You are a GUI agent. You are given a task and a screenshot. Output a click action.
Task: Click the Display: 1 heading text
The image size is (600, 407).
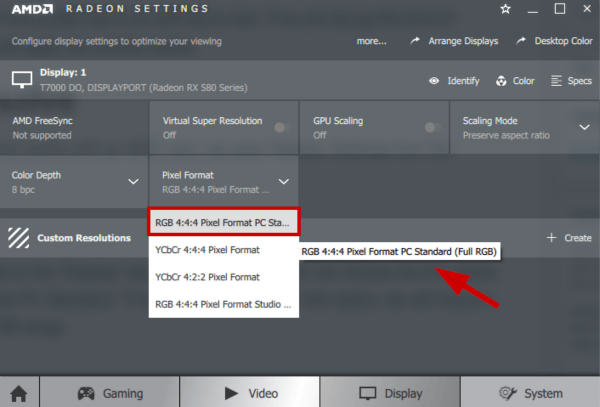coord(63,73)
